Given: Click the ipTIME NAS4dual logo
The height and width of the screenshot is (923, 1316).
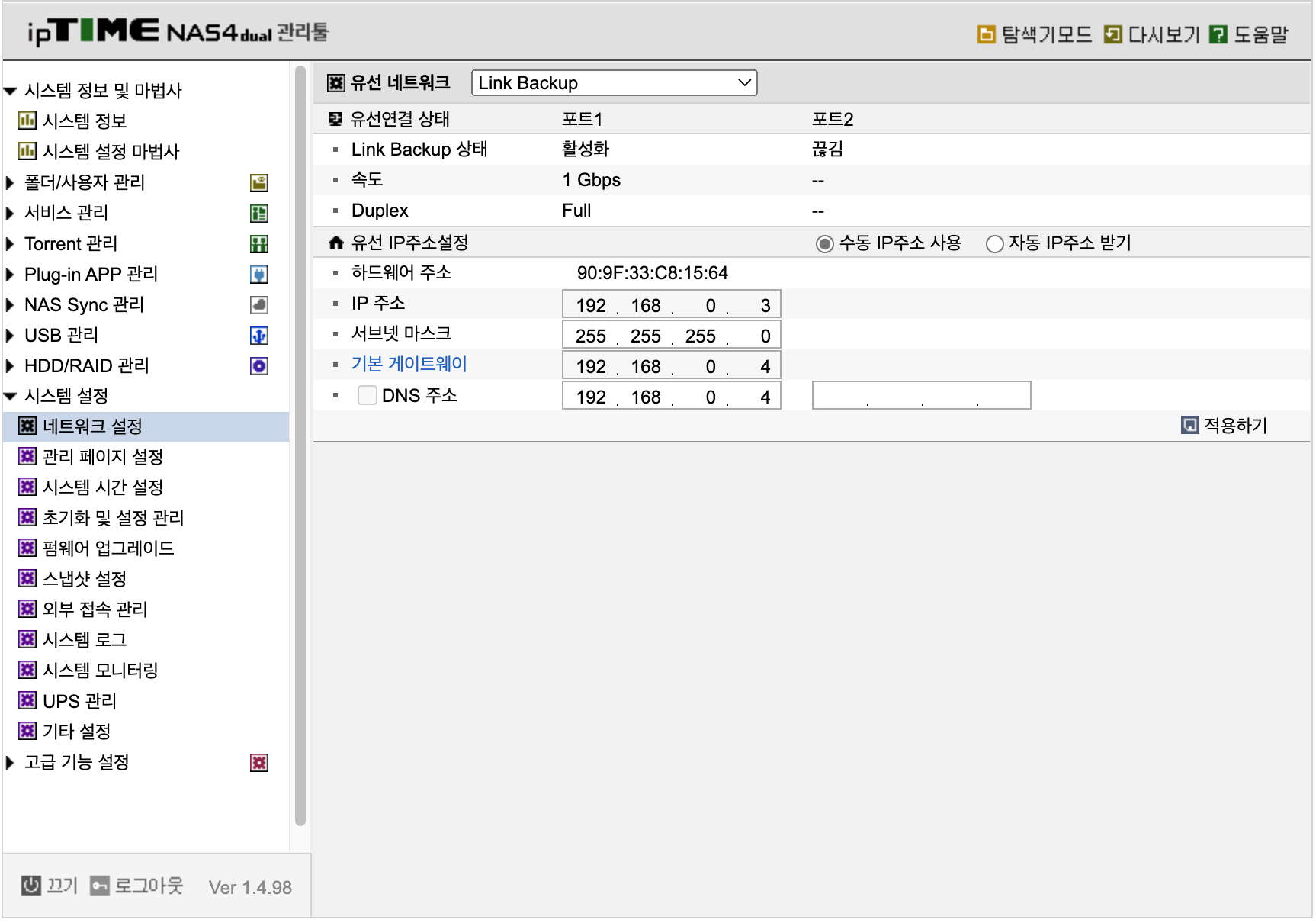Looking at the screenshot, I should pos(178,31).
